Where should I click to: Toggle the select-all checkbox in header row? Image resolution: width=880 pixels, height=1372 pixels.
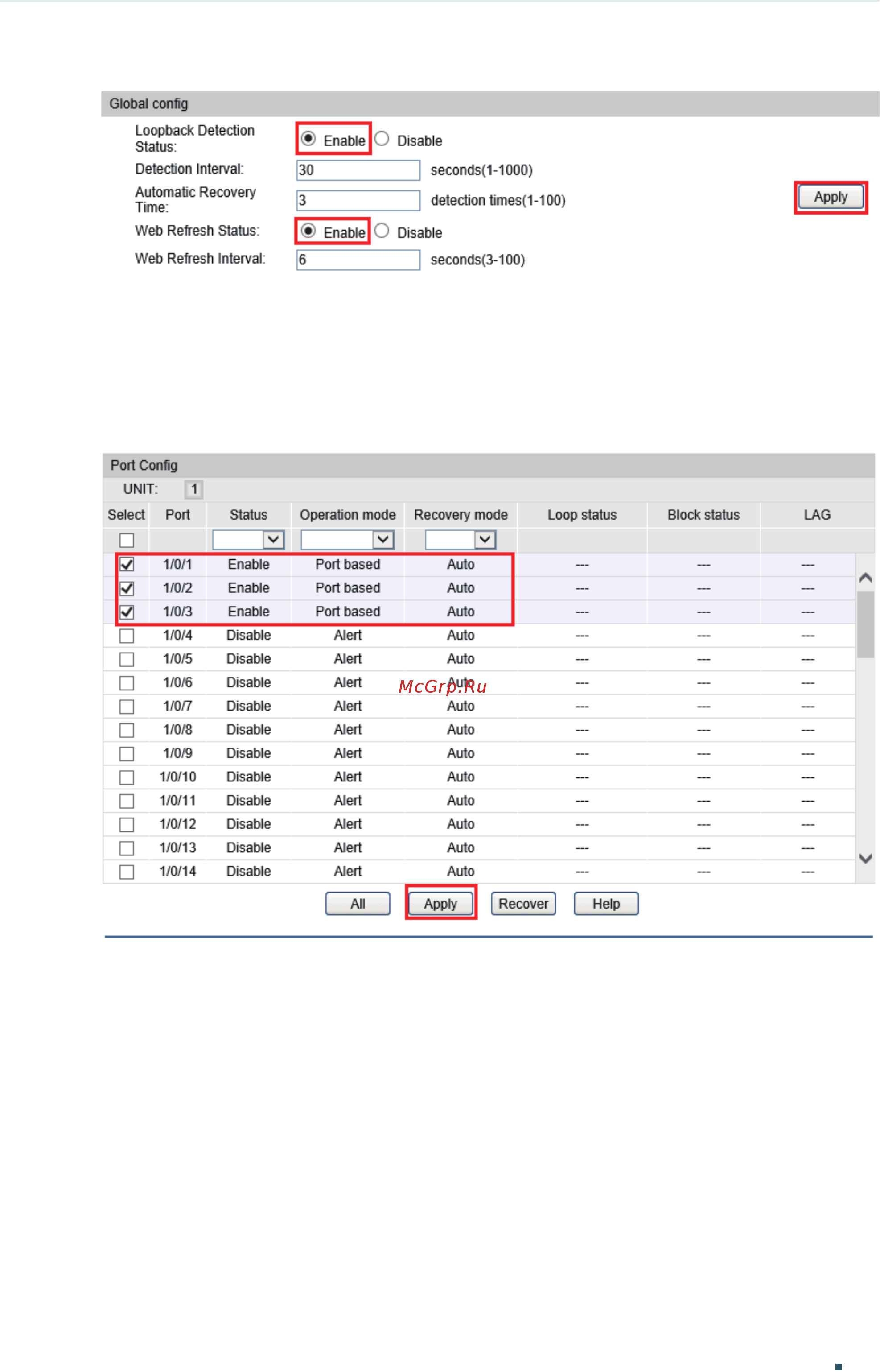127,540
